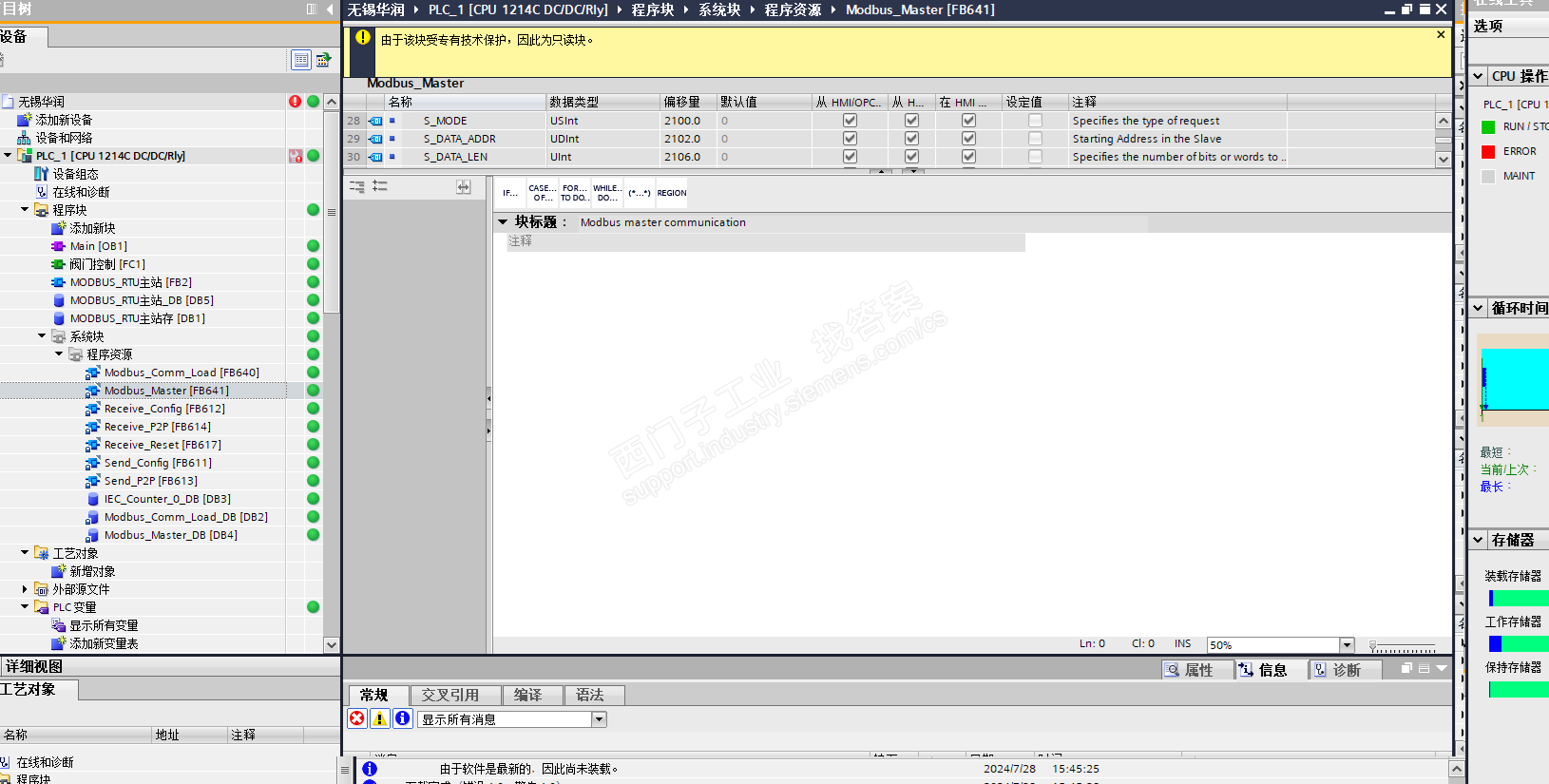Select MODBUS_RTU主站 [FB2] block icon

click(x=59, y=282)
